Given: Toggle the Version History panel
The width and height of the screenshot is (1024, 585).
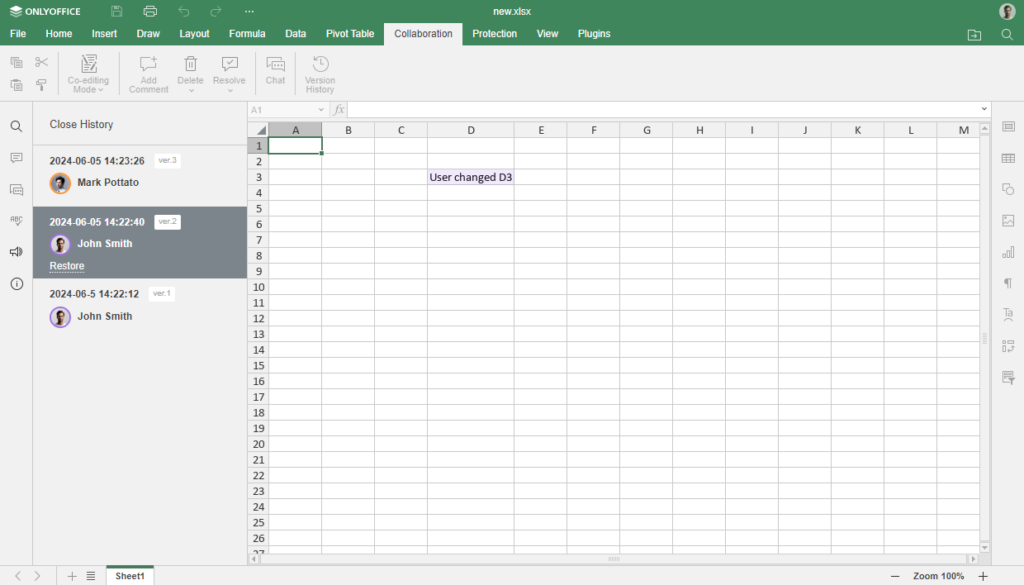Looking at the screenshot, I should [x=319, y=73].
